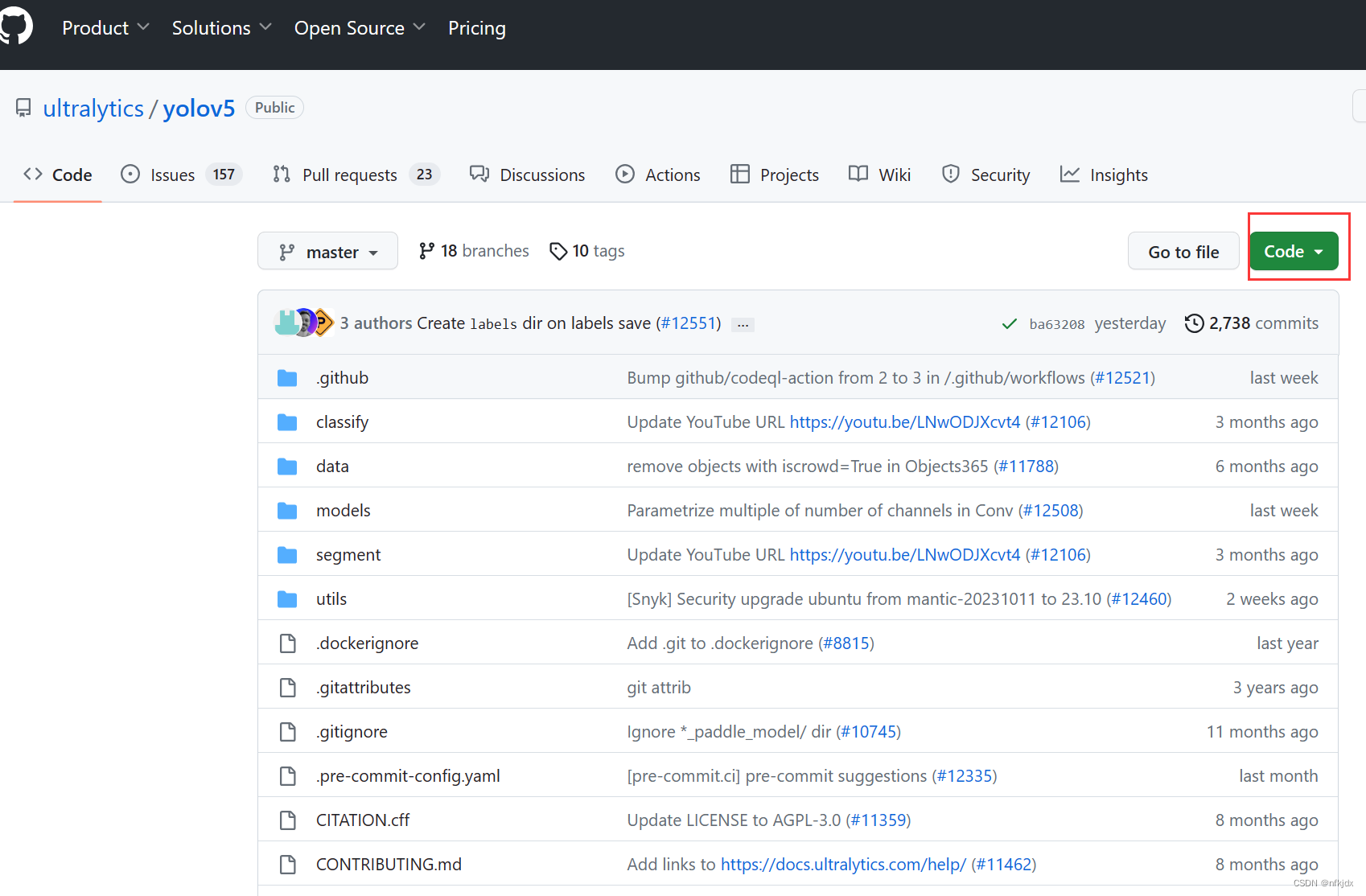Open the utils folder

click(x=331, y=599)
